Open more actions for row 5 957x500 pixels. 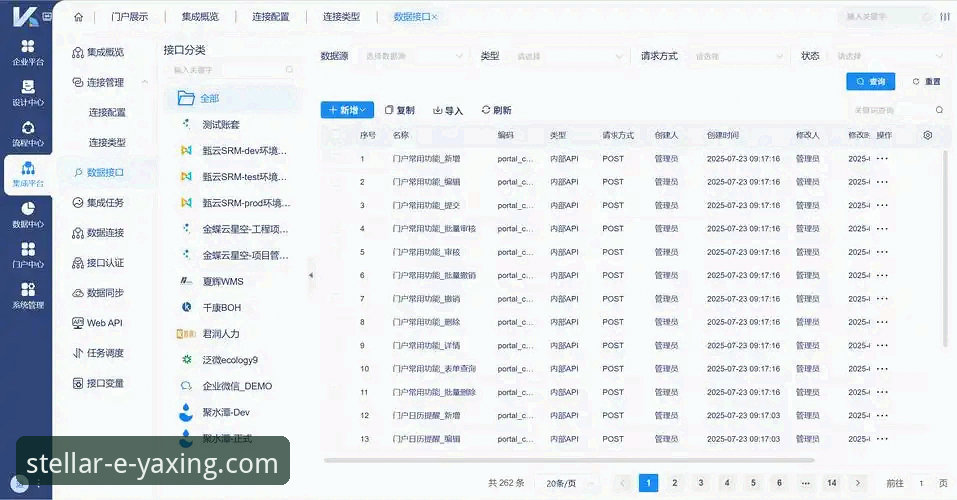click(x=882, y=252)
